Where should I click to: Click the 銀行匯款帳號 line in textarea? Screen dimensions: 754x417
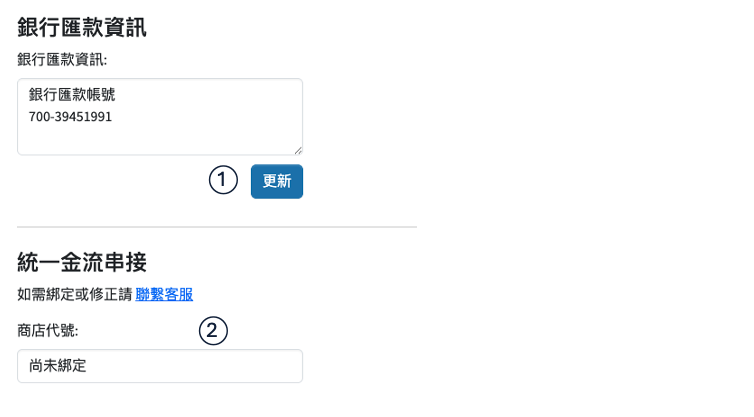[79, 96]
